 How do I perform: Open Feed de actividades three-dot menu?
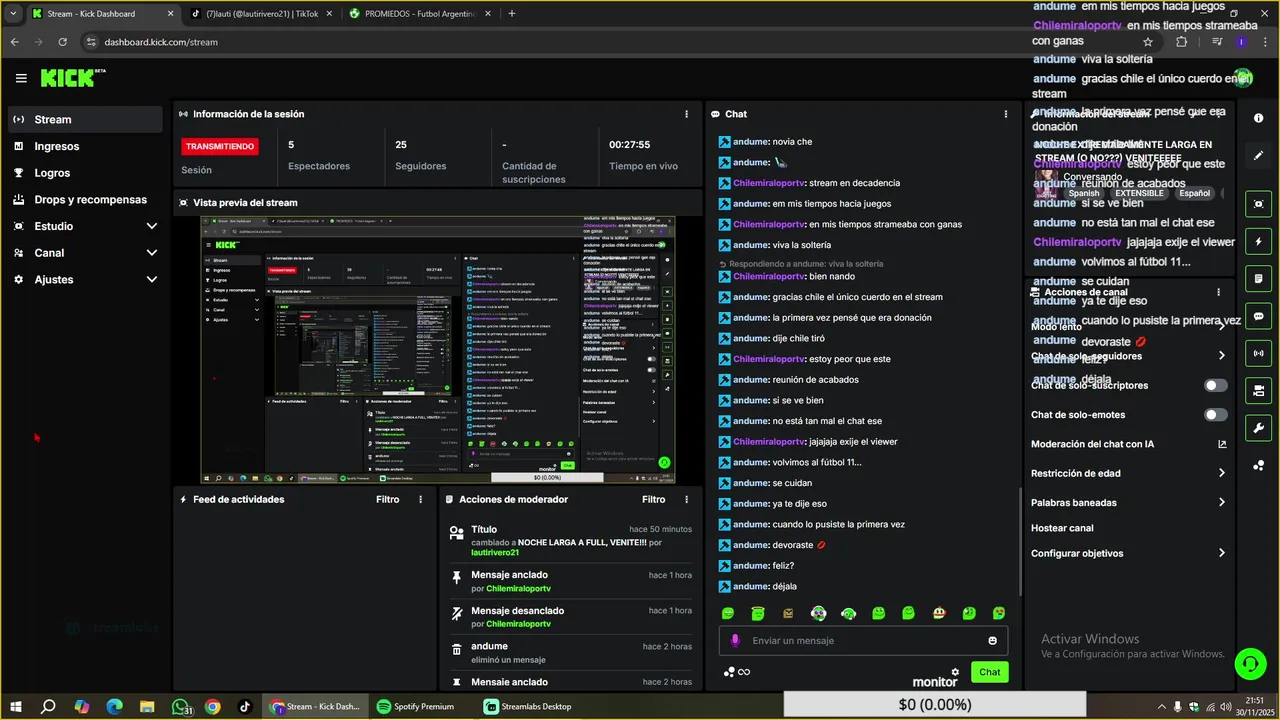click(x=420, y=499)
